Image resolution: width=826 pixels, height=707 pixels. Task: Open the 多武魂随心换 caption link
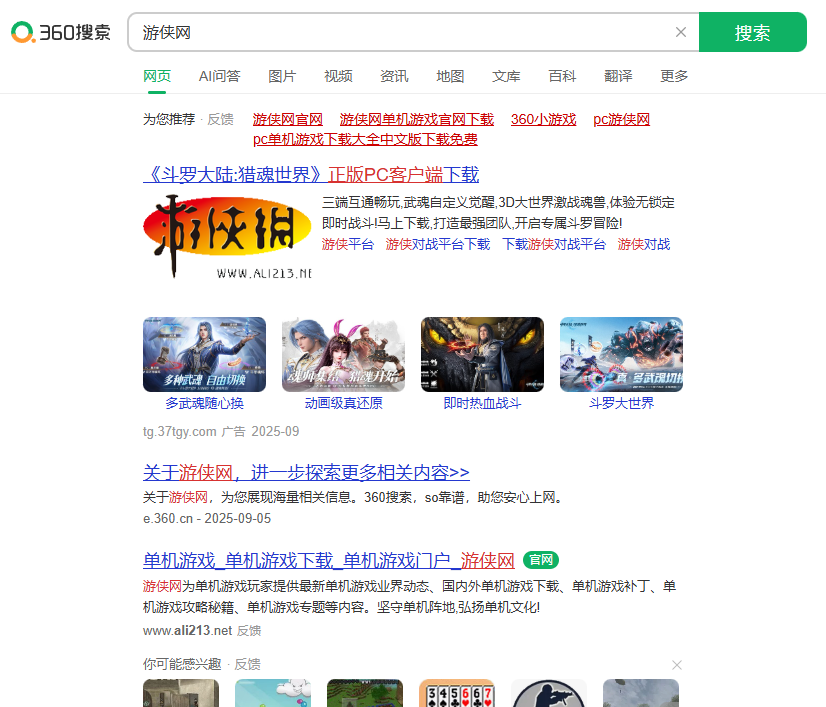pyautogui.click(x=204, y=403)
